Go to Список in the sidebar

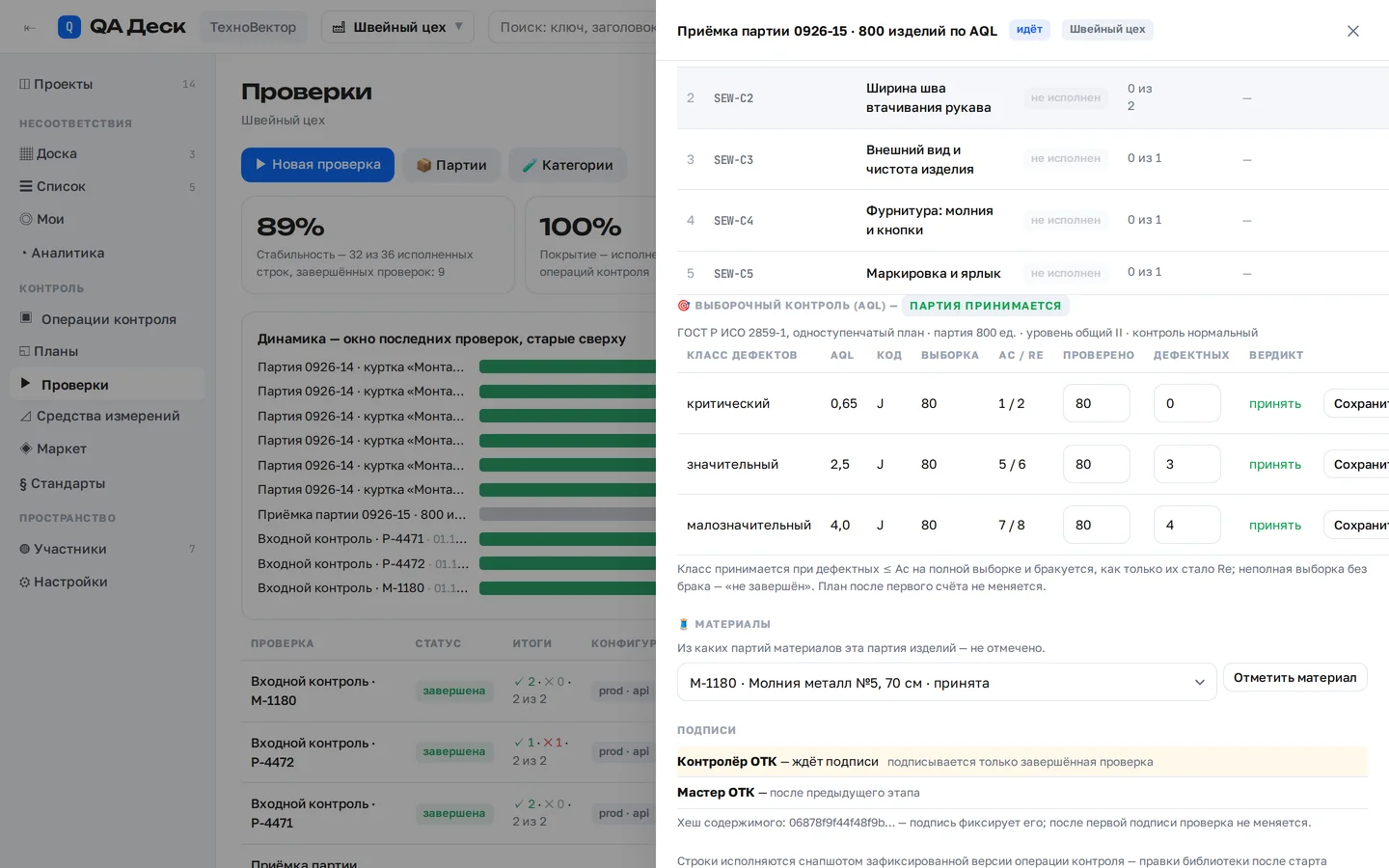click(x=107, y=186)
